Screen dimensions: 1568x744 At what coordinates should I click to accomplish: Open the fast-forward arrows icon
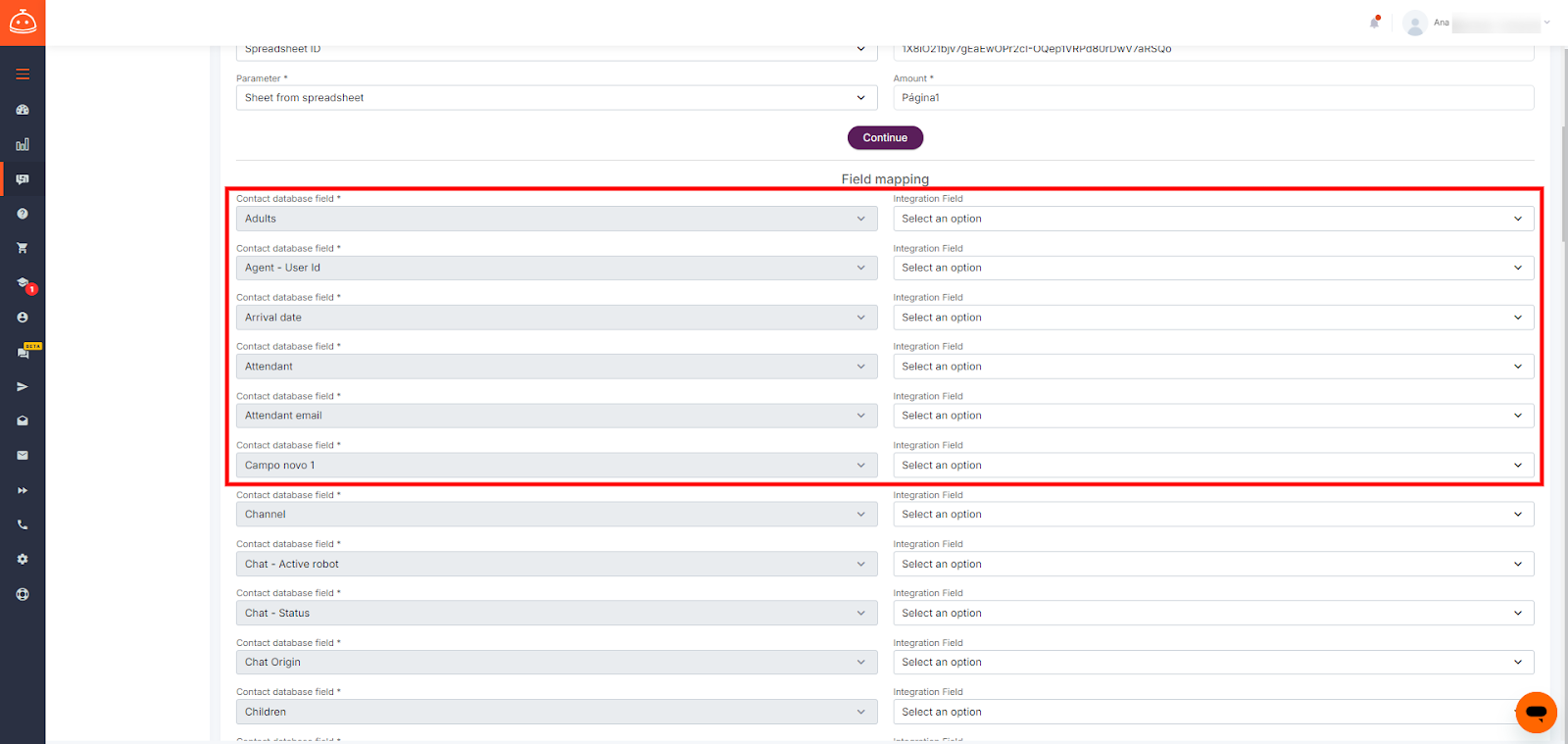tap(23, 490)
